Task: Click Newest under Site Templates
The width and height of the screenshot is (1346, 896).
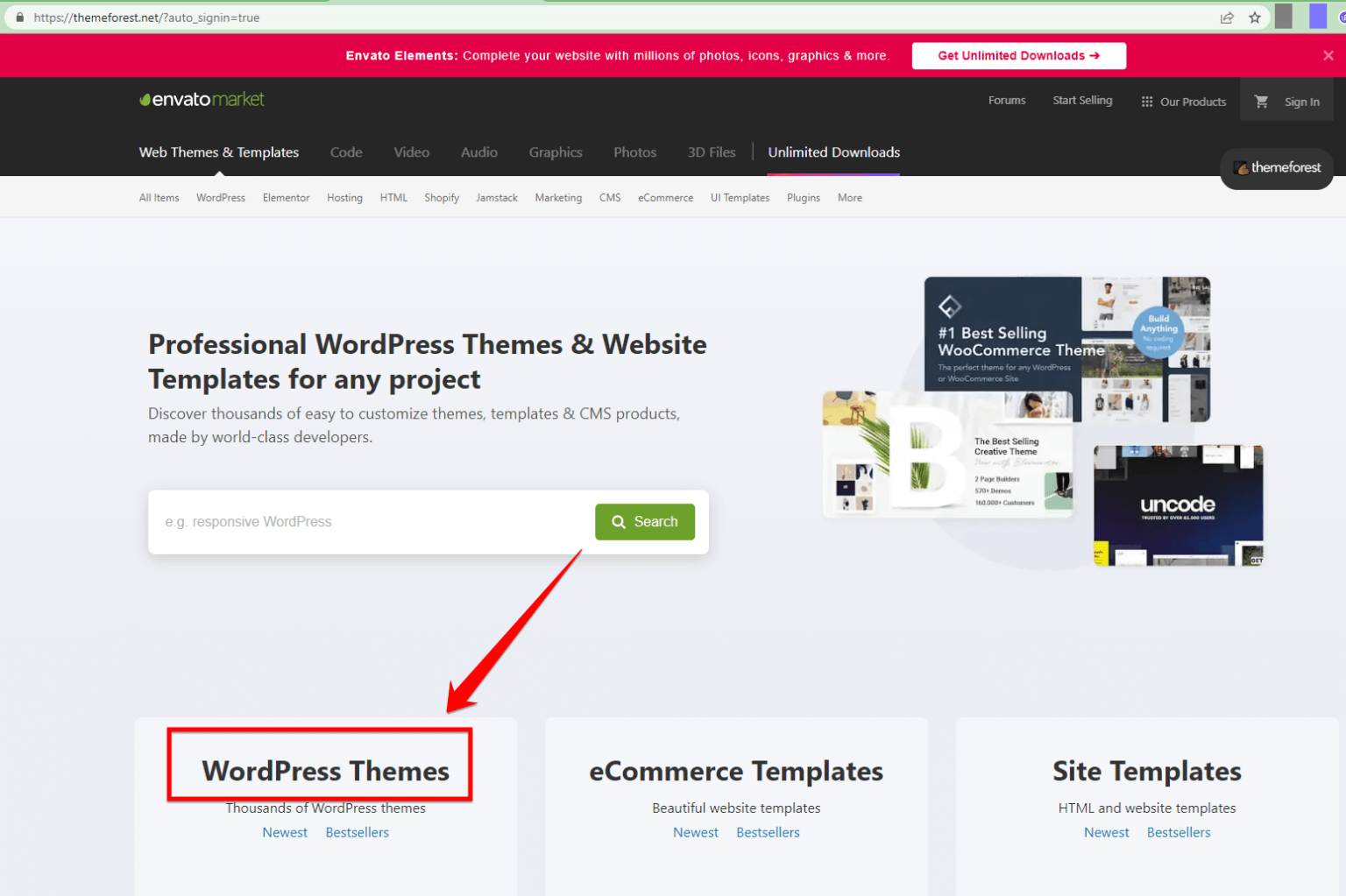Action: pyautogui.click(x=1107, y=833)
